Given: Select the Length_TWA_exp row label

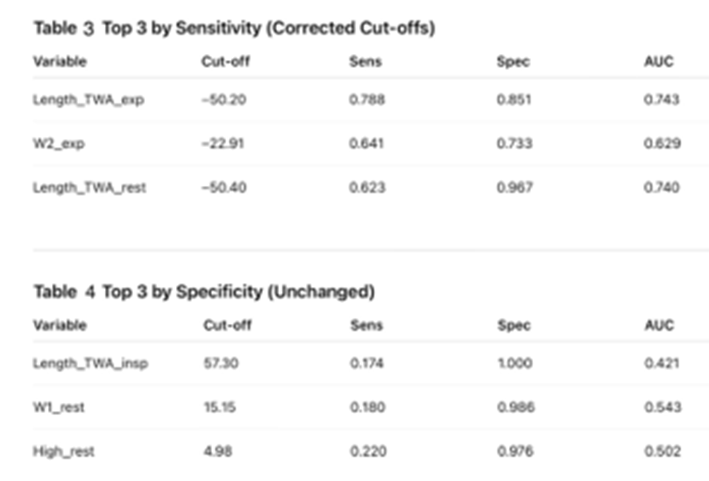Looking at the screenshot, I should tap(89, 100).
